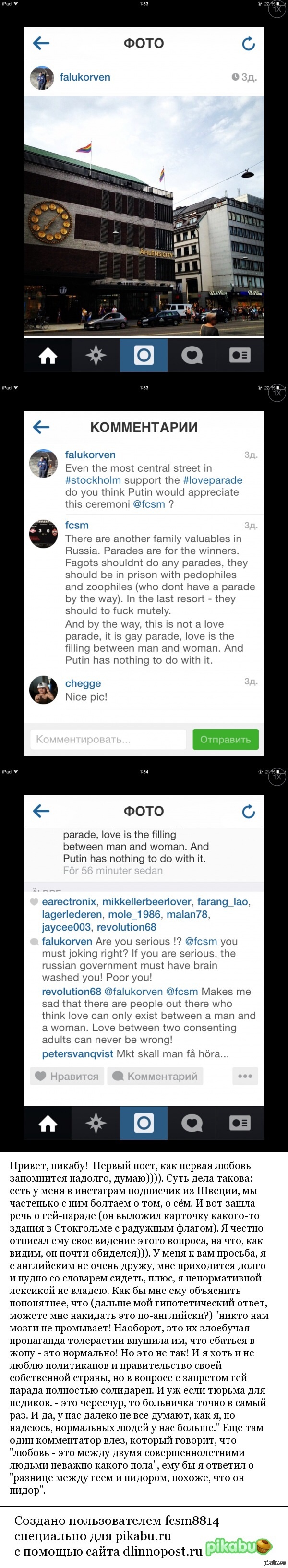
Task: Click into the Комментировать input field
Action: point(108,740)
